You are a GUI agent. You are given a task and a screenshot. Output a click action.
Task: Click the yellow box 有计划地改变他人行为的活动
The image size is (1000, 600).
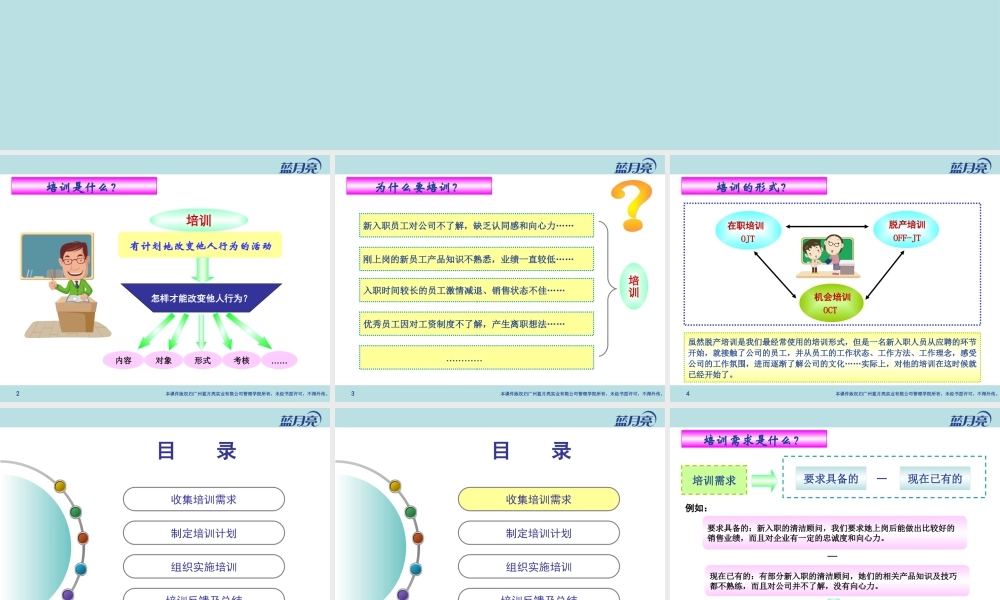pos(200,245)
